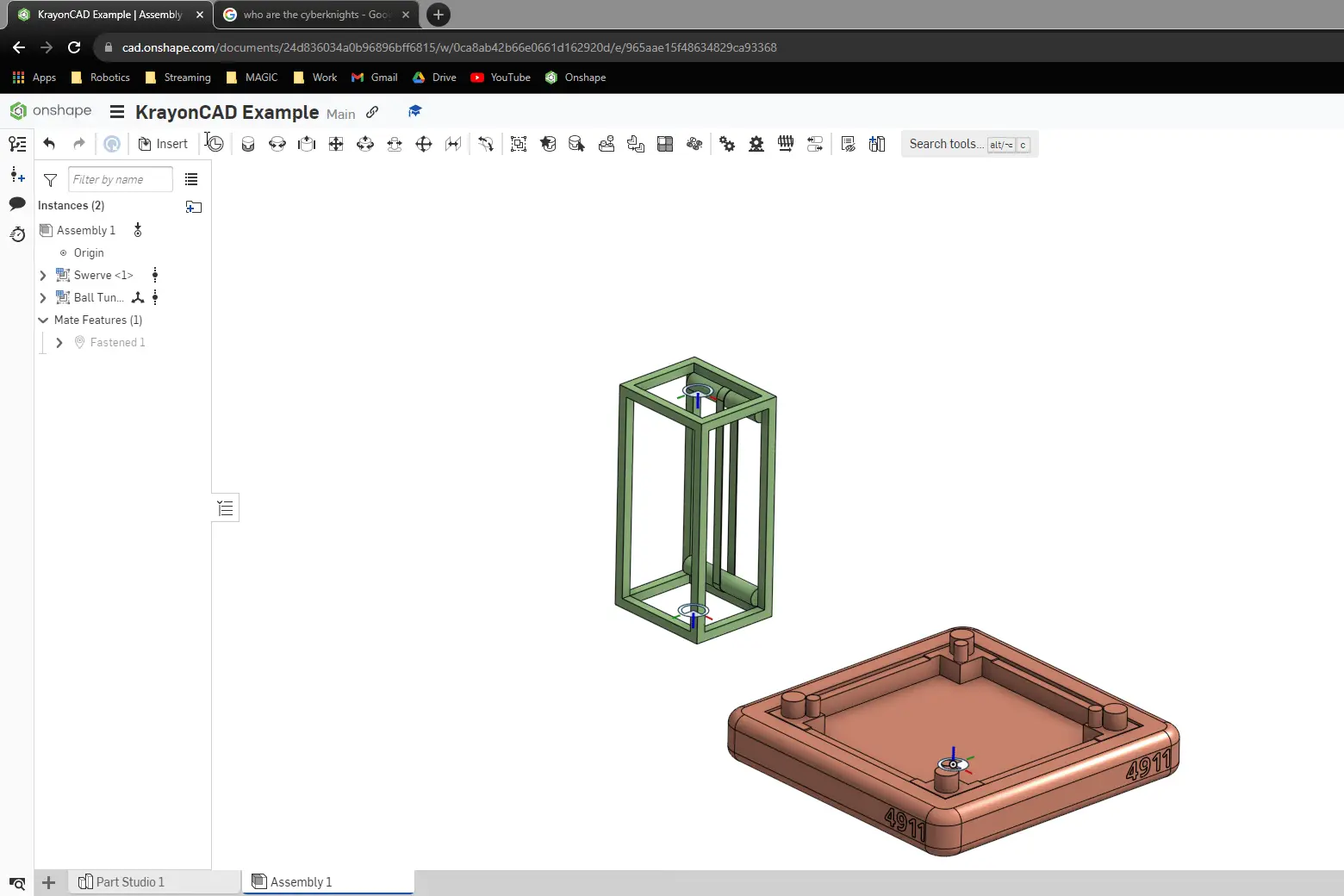Open the Bill of Materials panel
The height and width of the screenshot is (896, 1344).
coord(848,144)
